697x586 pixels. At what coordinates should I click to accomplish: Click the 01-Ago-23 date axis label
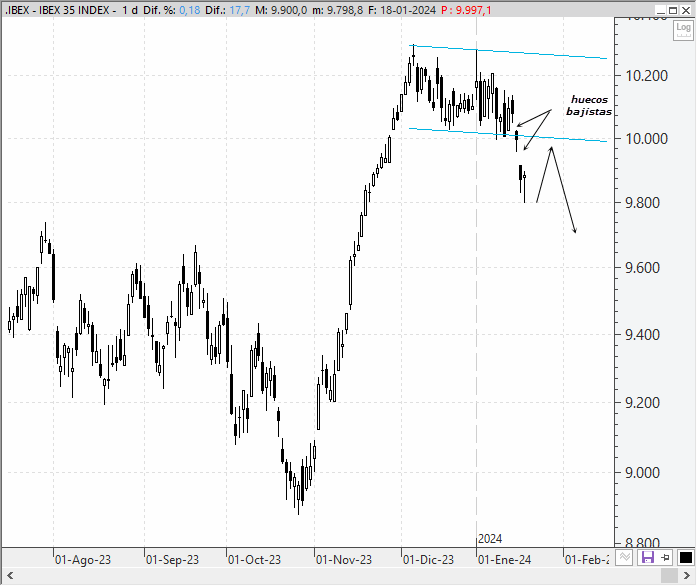pyautogui.click(x=83, y=560)
